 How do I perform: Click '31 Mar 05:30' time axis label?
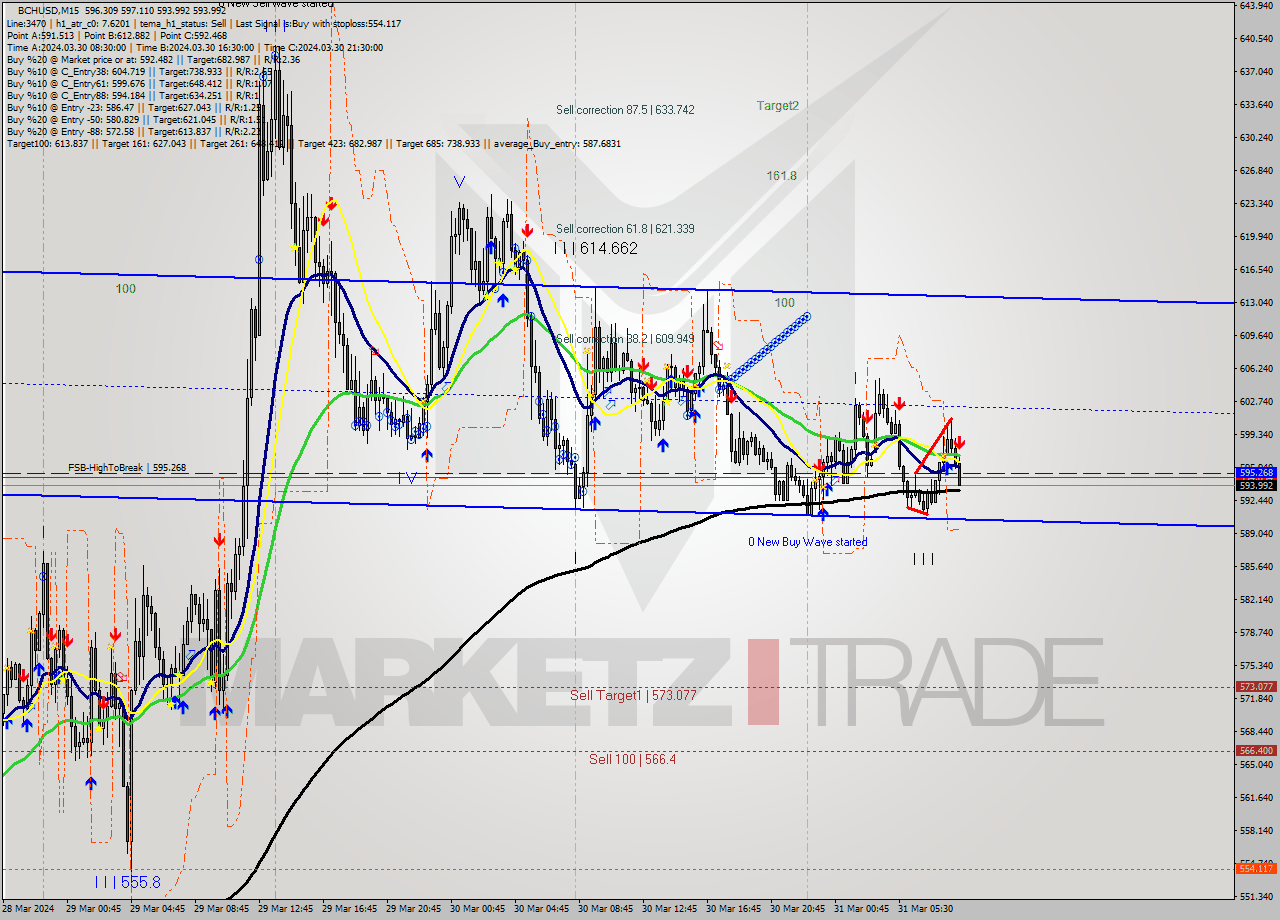click(x=926, y=909)
